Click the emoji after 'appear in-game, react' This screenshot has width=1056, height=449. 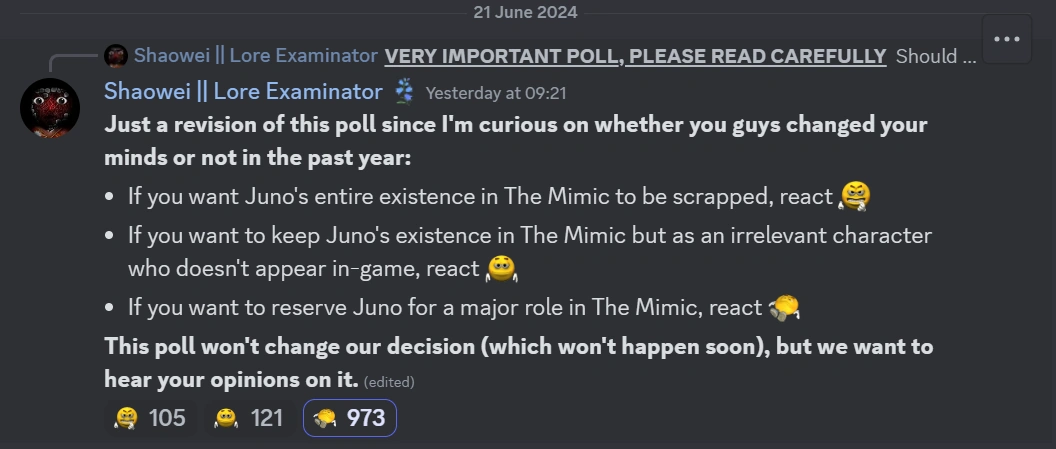tap(500, 269)
